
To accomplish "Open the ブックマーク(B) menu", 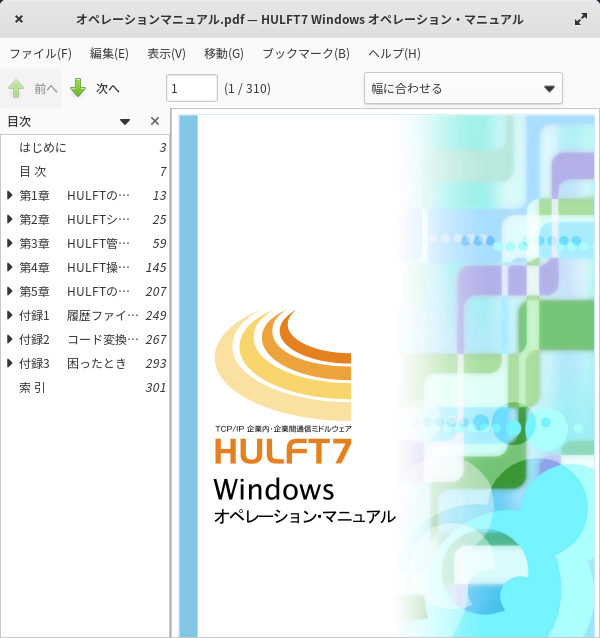I will pyautogui.click(x=306, y=54).
